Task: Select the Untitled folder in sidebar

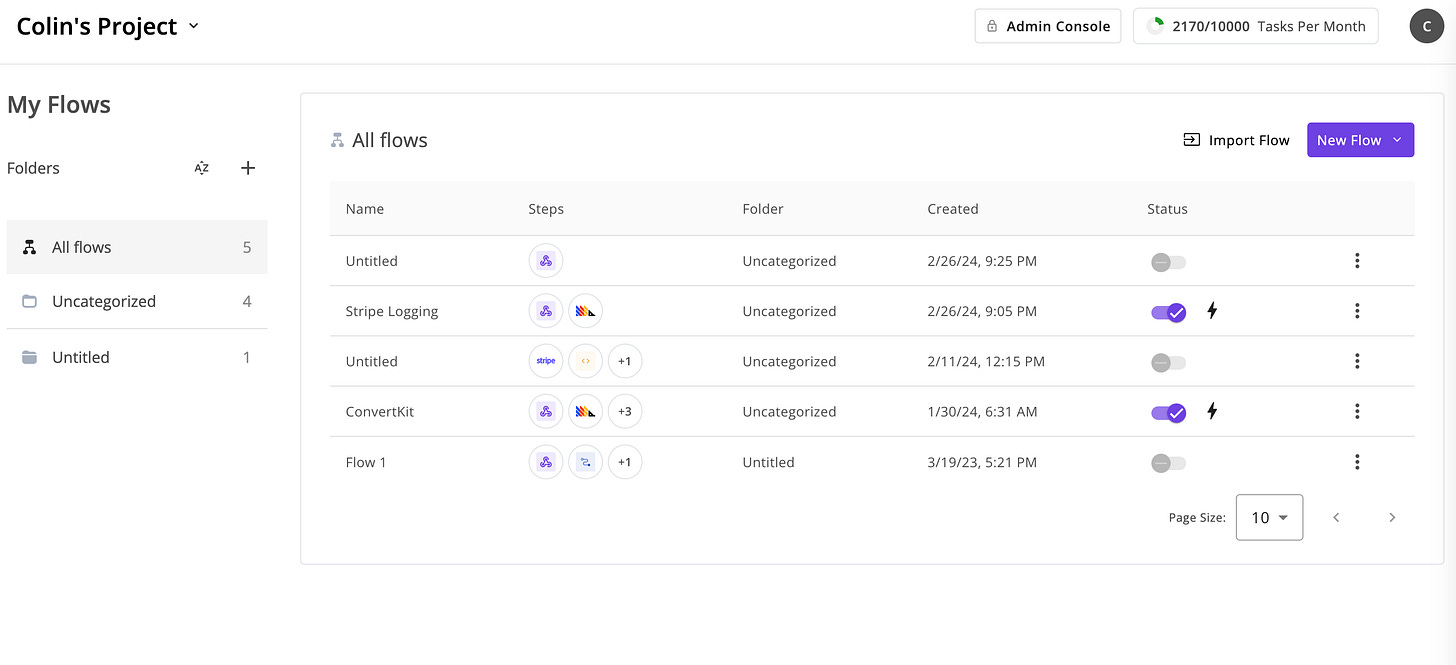Action: click(x=137, y=357)
